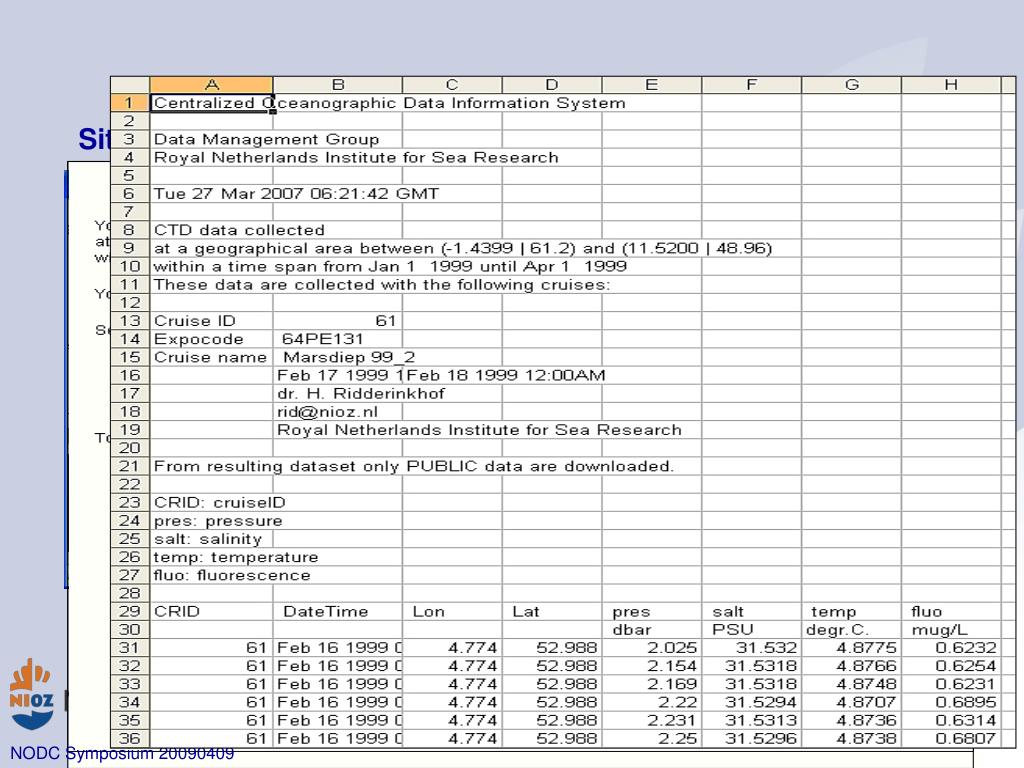Click 'Marsdiep 99_2' cell
1024x768 pixels.
tap(349, 358)
